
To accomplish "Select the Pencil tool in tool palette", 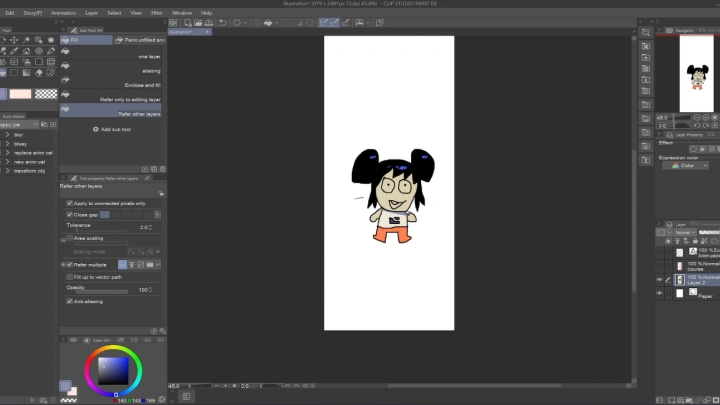I will [x=51, y=51].
